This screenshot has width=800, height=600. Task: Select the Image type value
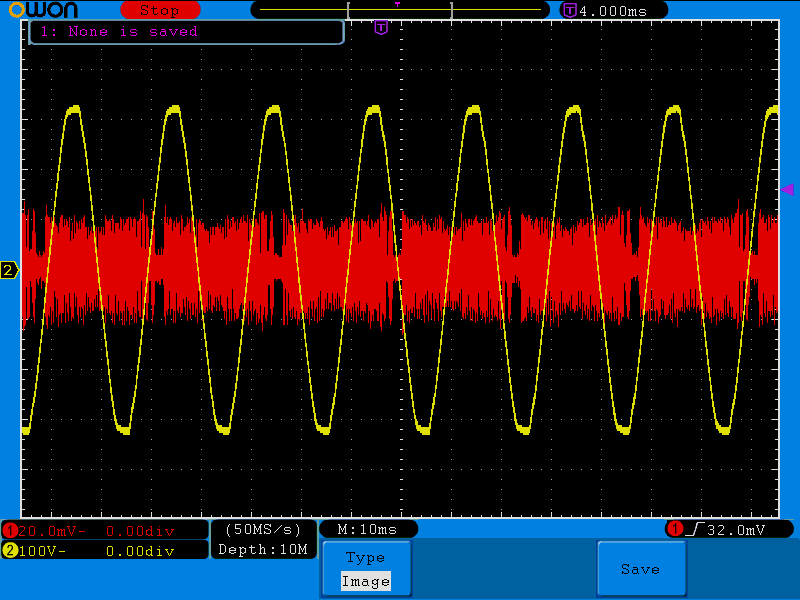click(x=365, y=581)
